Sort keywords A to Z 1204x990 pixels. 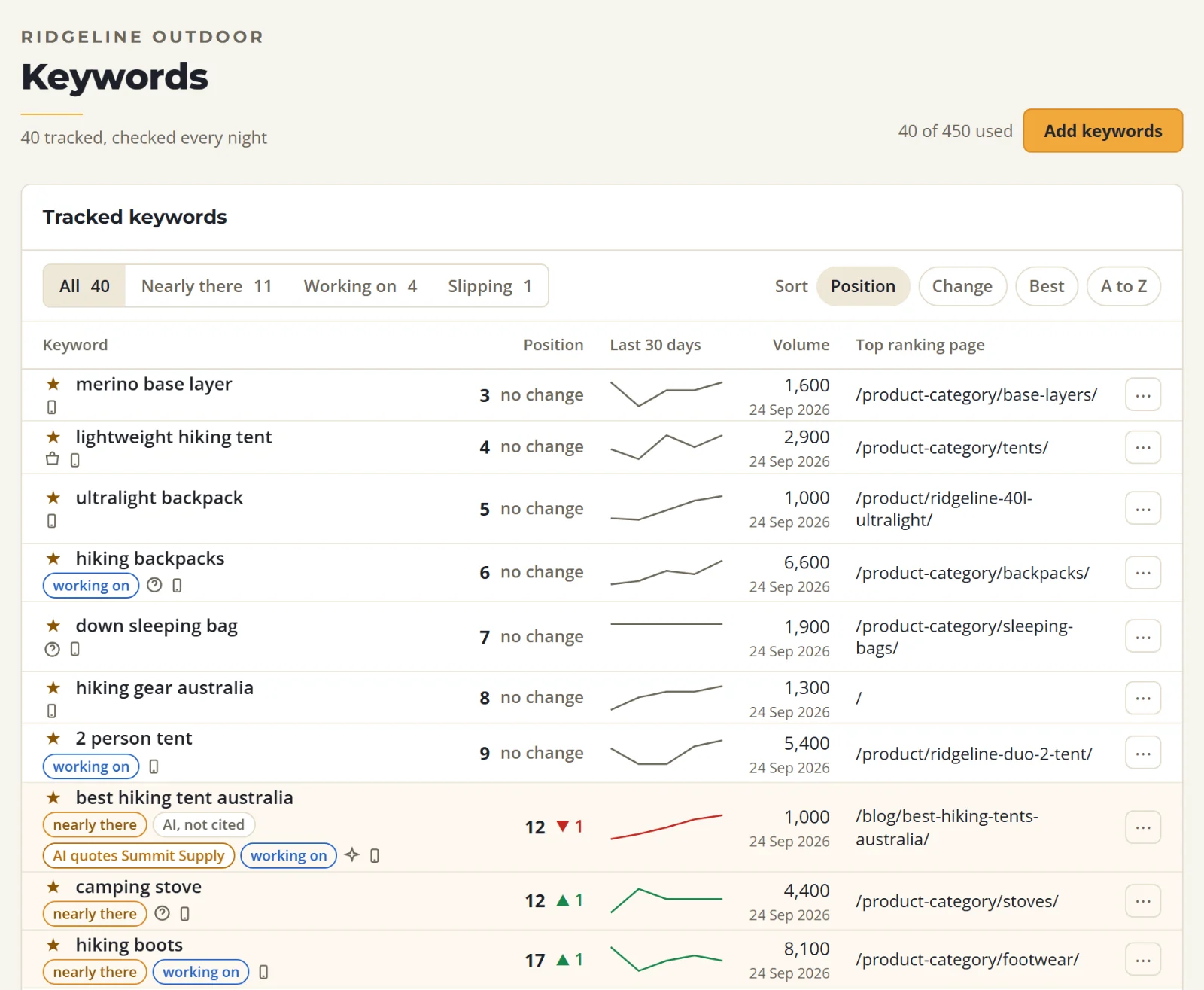tap(1123, 286)
